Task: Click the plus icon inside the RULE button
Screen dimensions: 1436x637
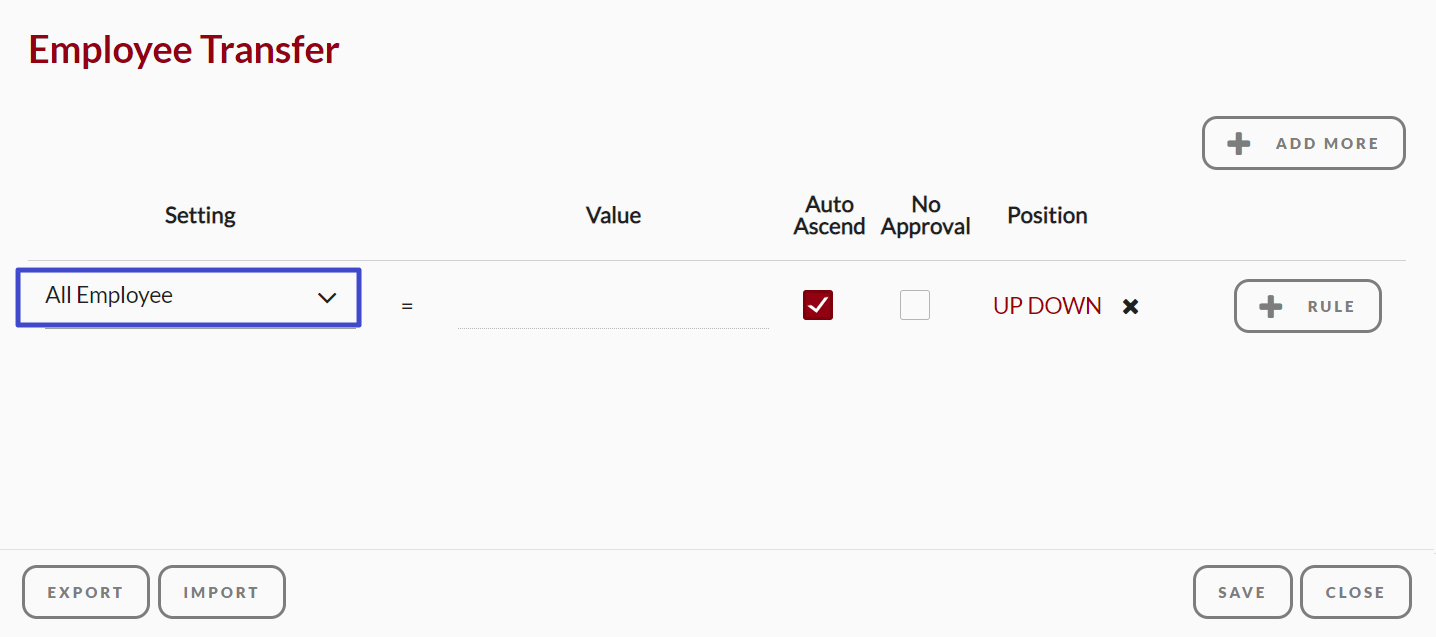Action: click(1274, 306)
